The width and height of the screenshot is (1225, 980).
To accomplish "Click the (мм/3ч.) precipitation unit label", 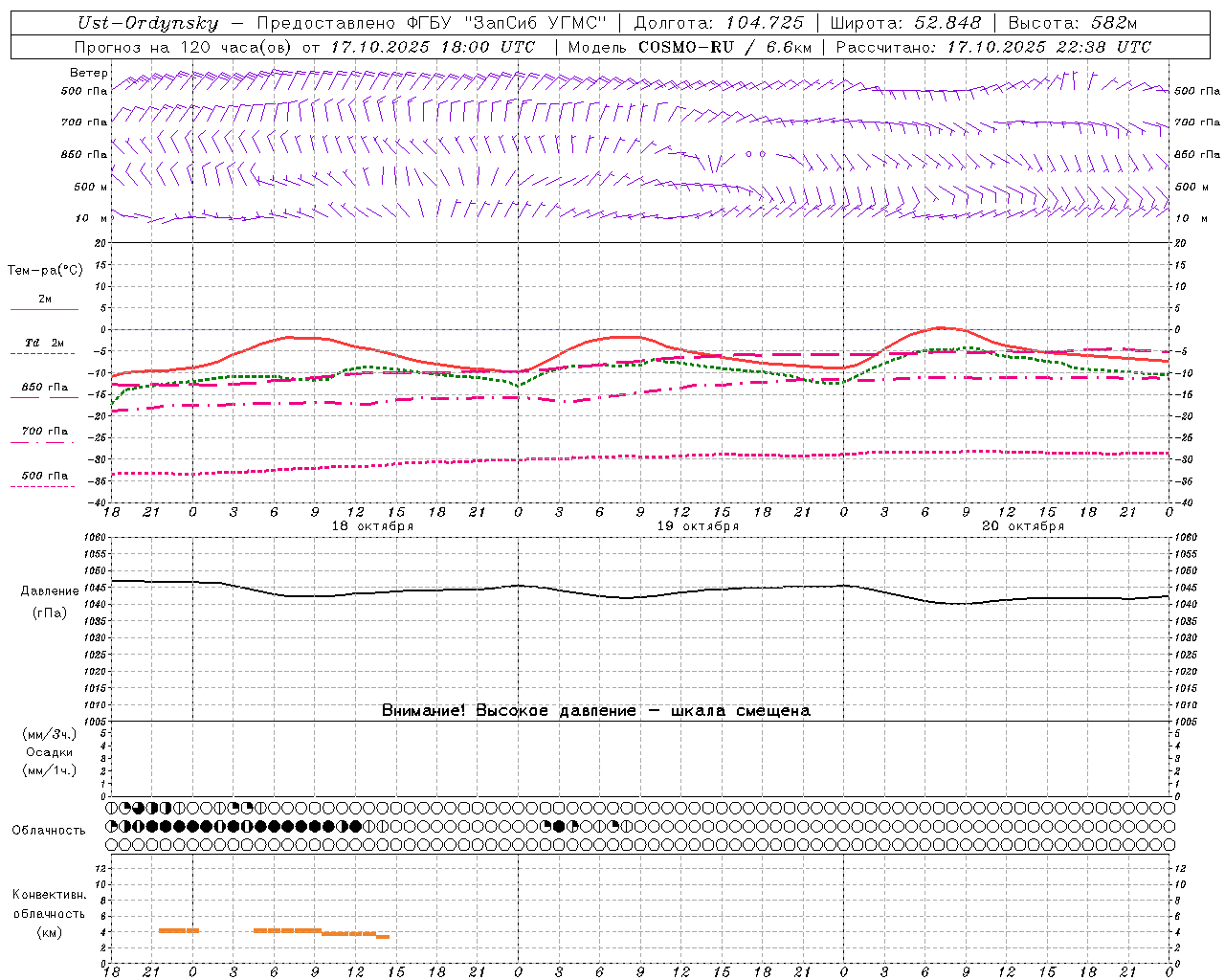I will click(50, 734).
